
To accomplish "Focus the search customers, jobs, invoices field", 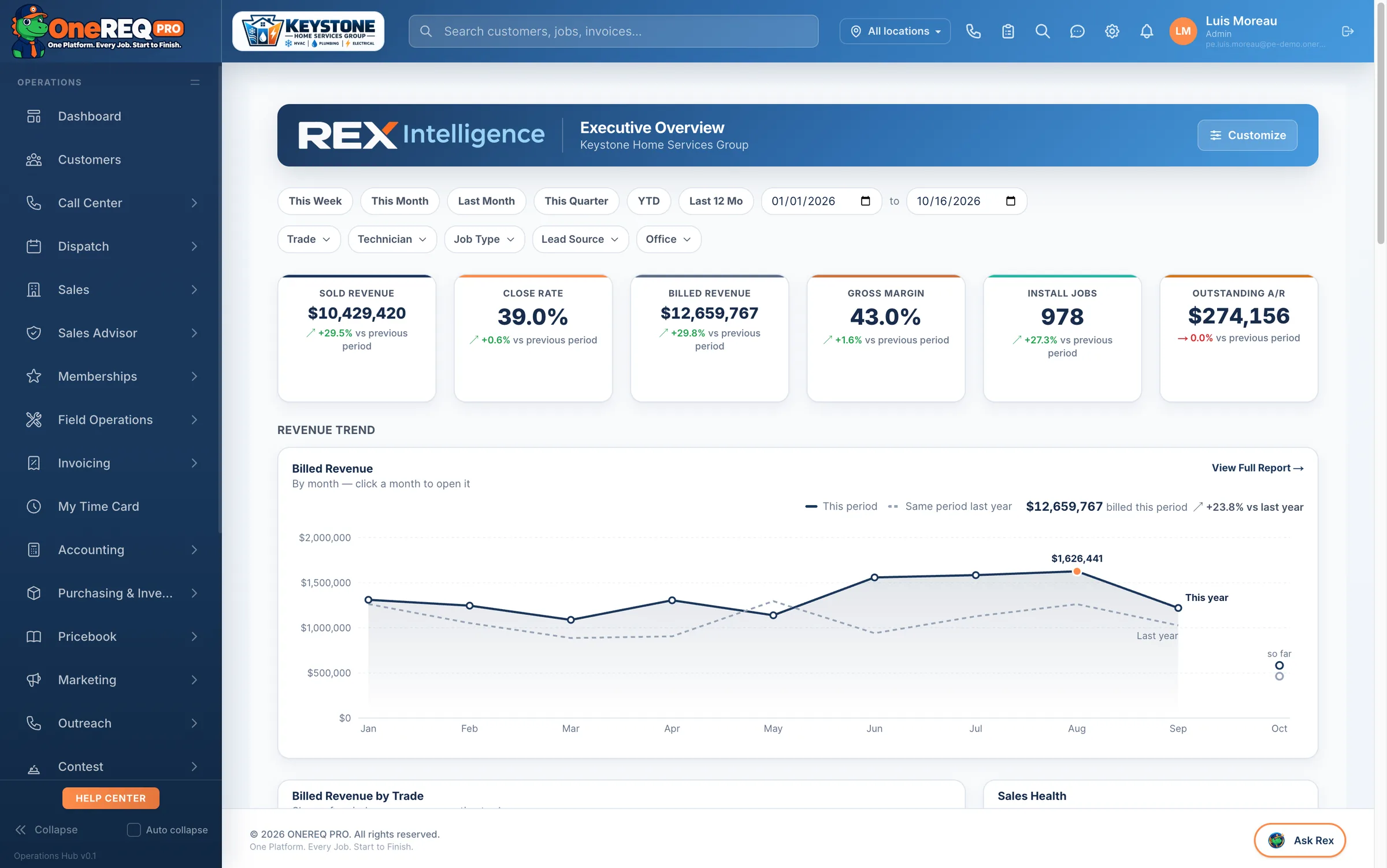I will point(613,31).
